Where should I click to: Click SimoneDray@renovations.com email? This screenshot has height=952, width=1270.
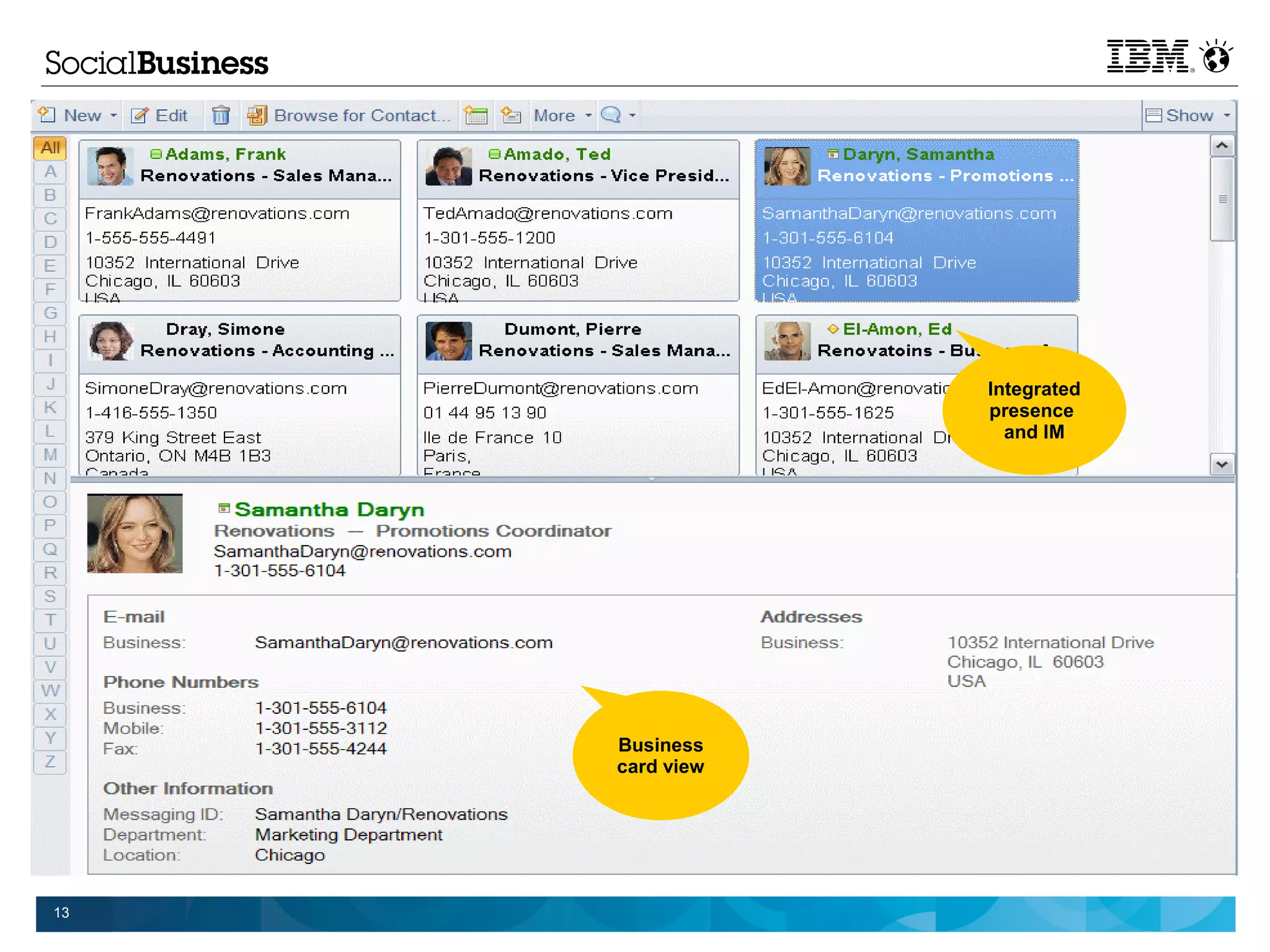tap(216, 388)
